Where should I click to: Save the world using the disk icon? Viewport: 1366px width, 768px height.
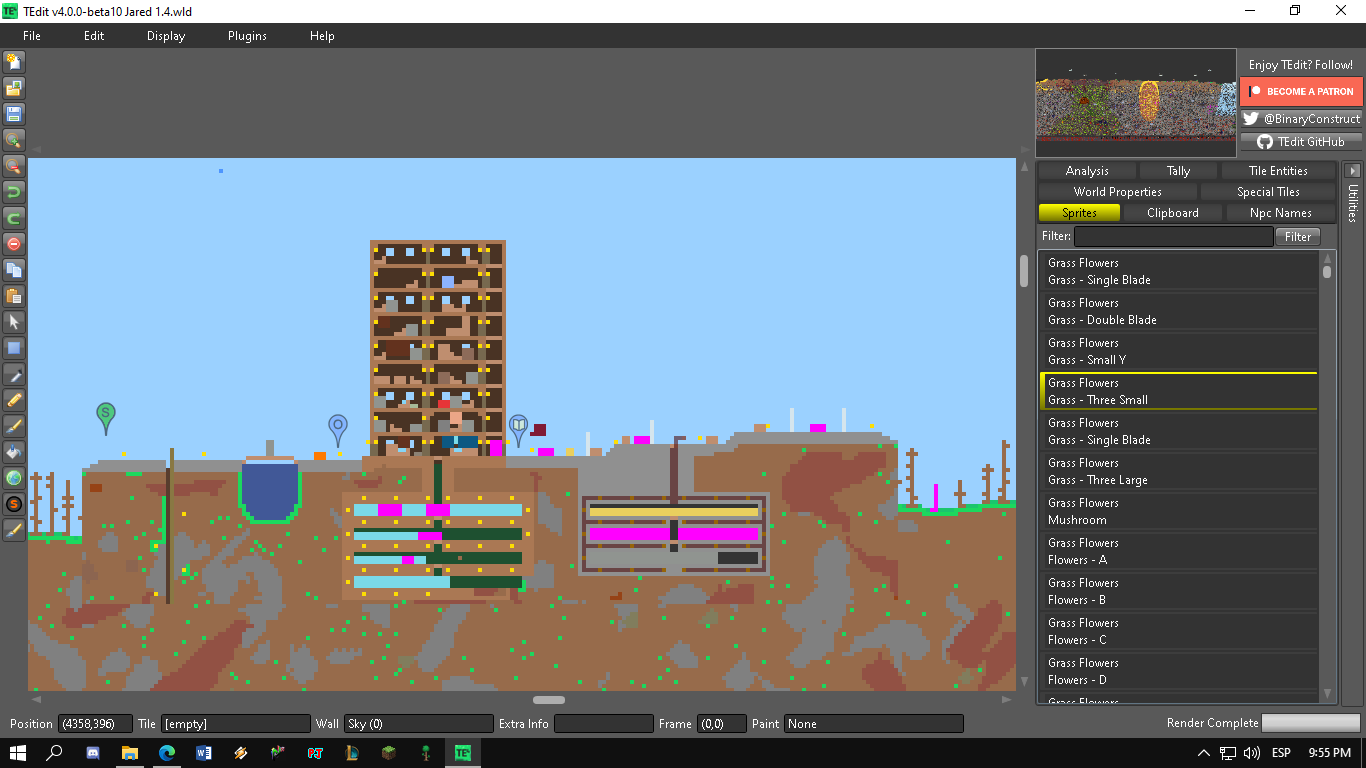tap(13, 113)
